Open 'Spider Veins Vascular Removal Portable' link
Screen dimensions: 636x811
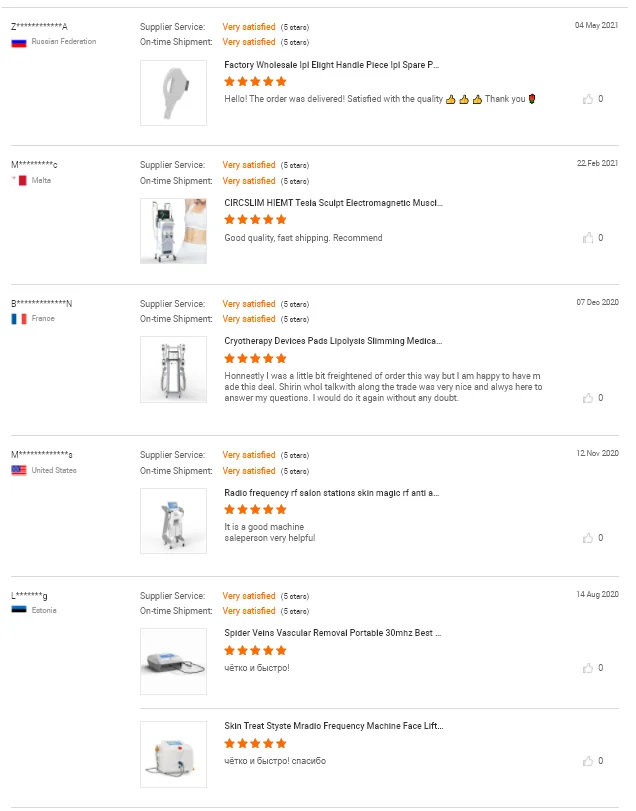tap(333, 633)
